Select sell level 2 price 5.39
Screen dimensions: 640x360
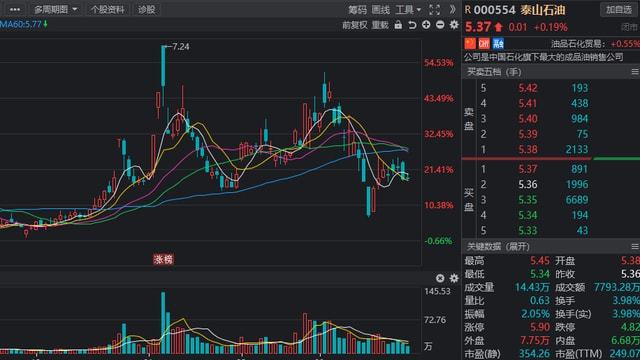[528, 134]
